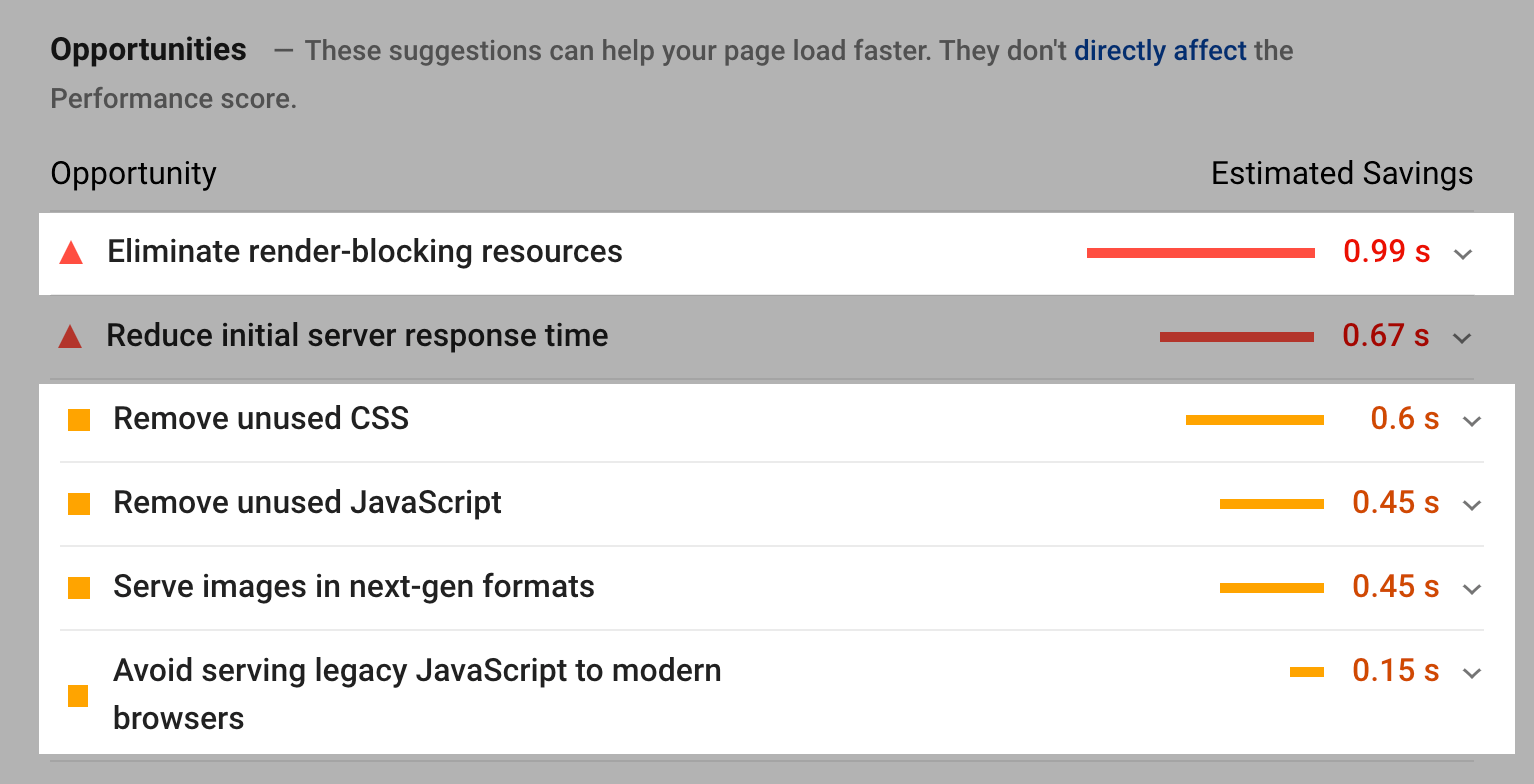Click the orange square icon beside Remove unused CSS
Image resolution: width=1534 pixels, height=784 pixels.
[78, 419]
